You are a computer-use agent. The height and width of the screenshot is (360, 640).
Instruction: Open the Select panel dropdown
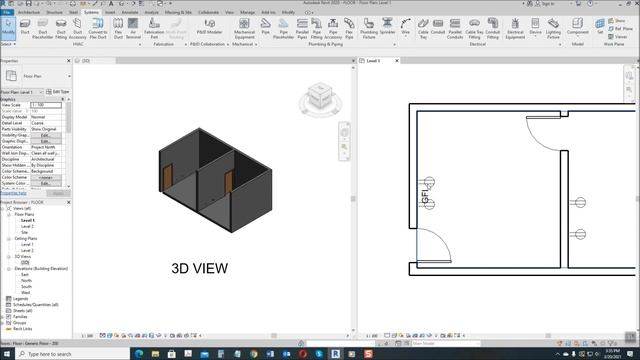coord(8,44)
